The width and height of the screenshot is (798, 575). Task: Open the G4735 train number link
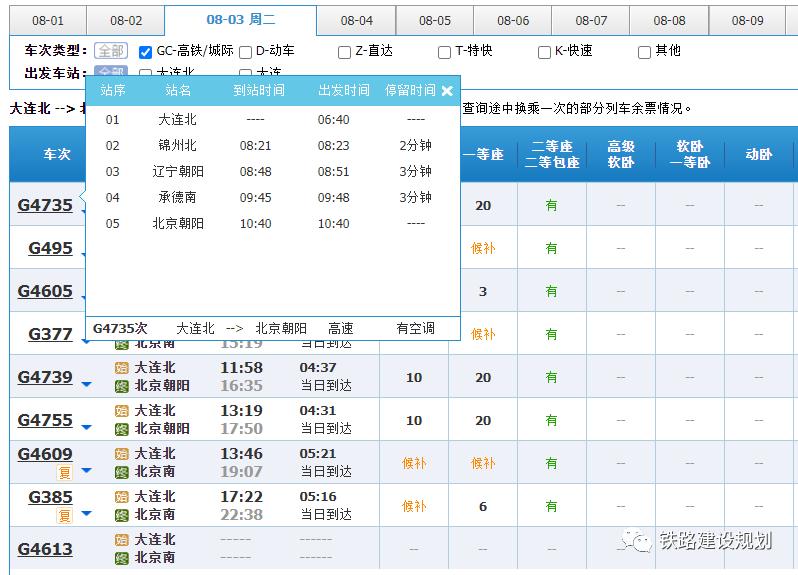[45, 205]
